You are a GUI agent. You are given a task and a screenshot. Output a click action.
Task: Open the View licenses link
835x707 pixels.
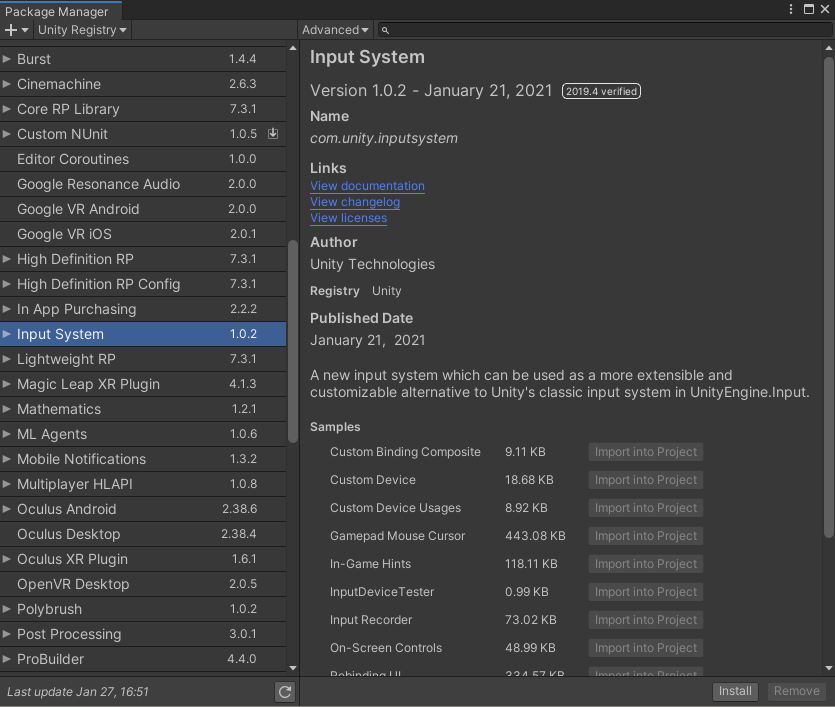pyautogui.click(x=349, y=218)
